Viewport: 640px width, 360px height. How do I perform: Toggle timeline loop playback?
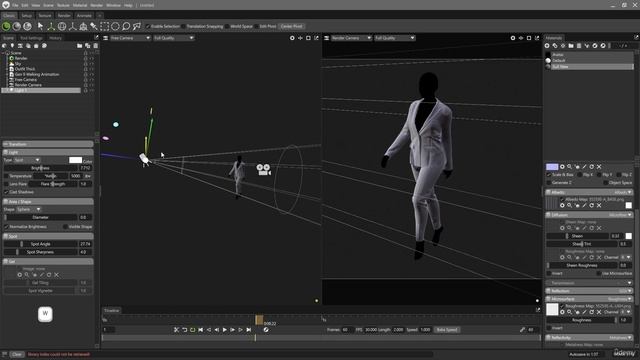[192, 330]
